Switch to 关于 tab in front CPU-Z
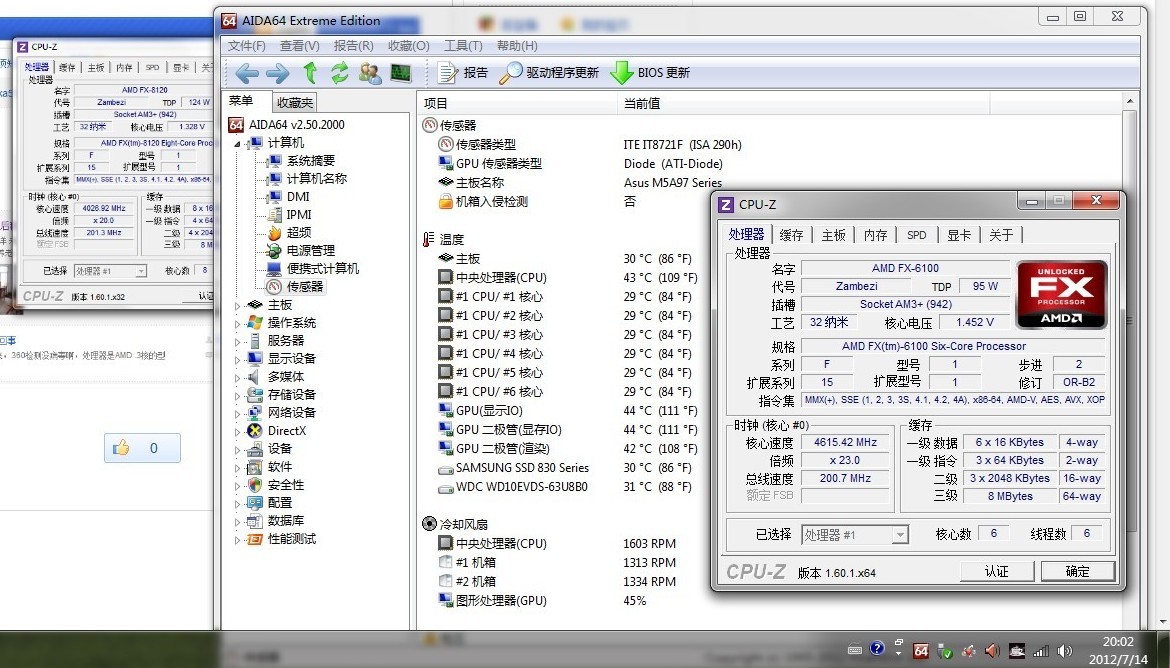The width and height of the screenshot is (1170, 668). pos(1001,235)
